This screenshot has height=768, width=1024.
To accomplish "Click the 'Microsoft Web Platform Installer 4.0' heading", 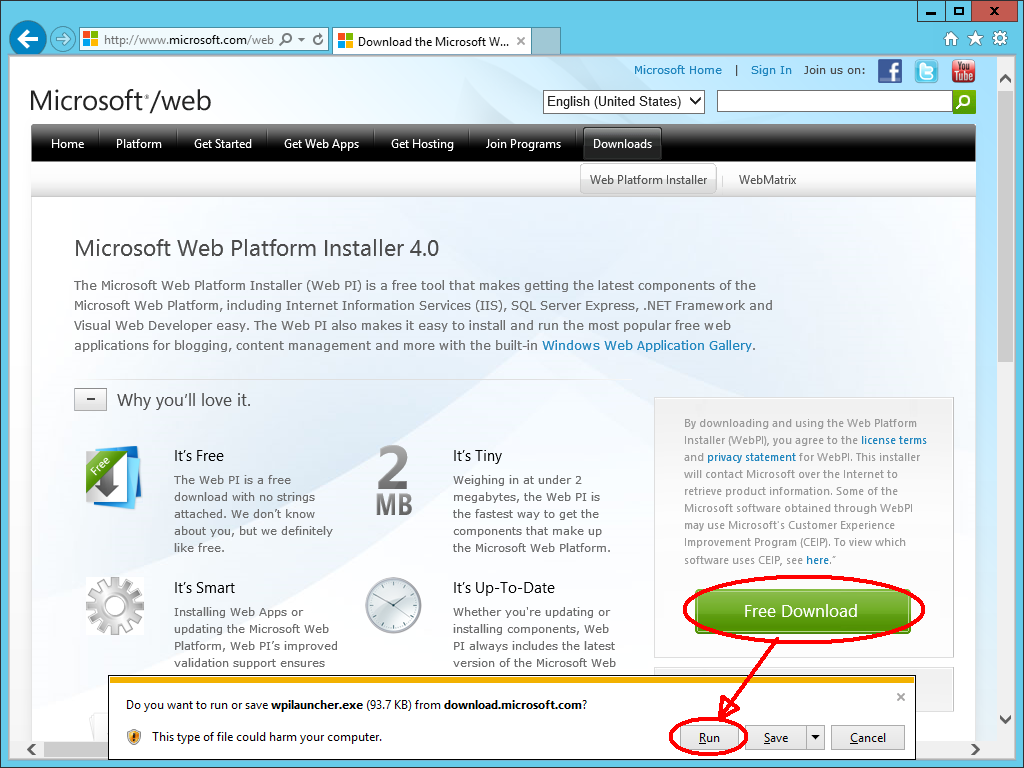I will pos(257,248).
